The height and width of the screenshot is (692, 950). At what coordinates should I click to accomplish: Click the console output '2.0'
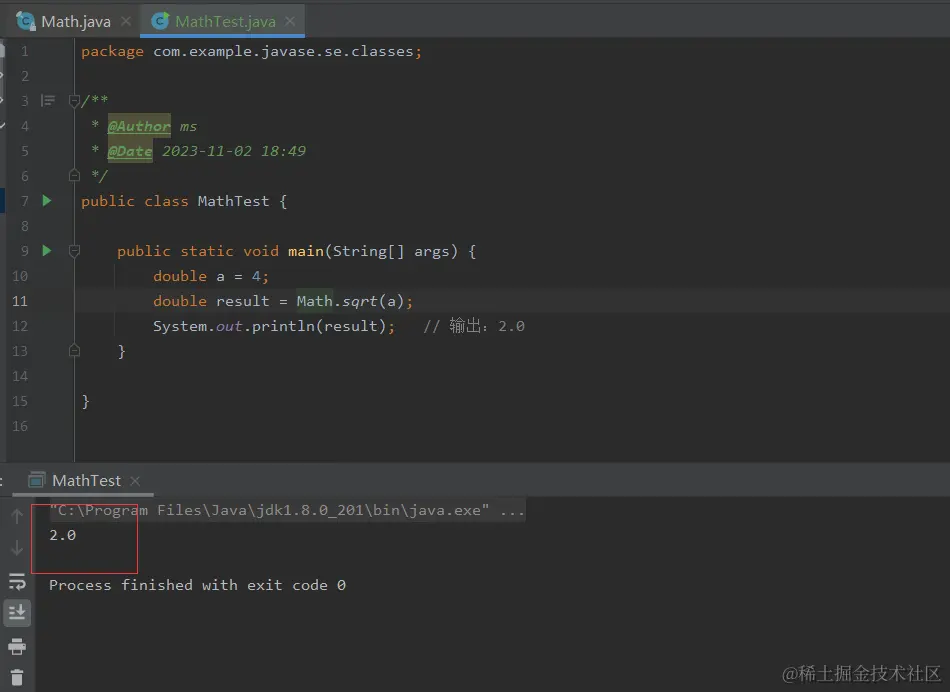tap(62, 535)
